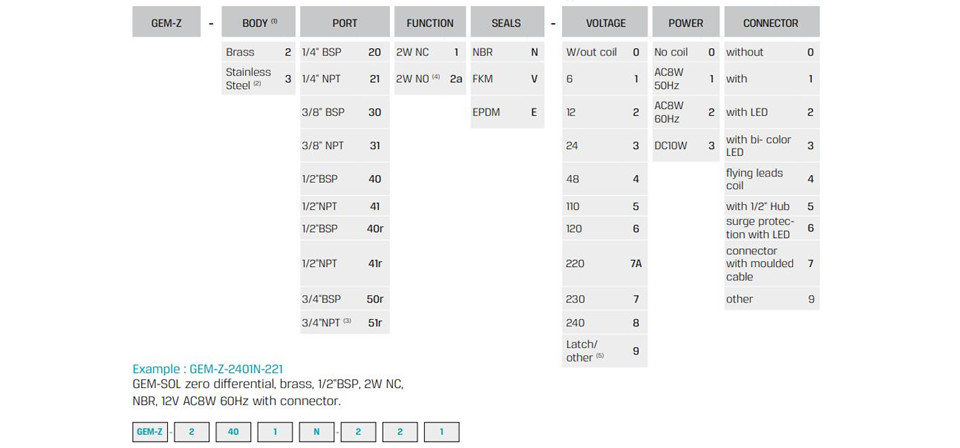960x448 pixels.
Task: Select the 240 volt row
Action: point(604,323)
